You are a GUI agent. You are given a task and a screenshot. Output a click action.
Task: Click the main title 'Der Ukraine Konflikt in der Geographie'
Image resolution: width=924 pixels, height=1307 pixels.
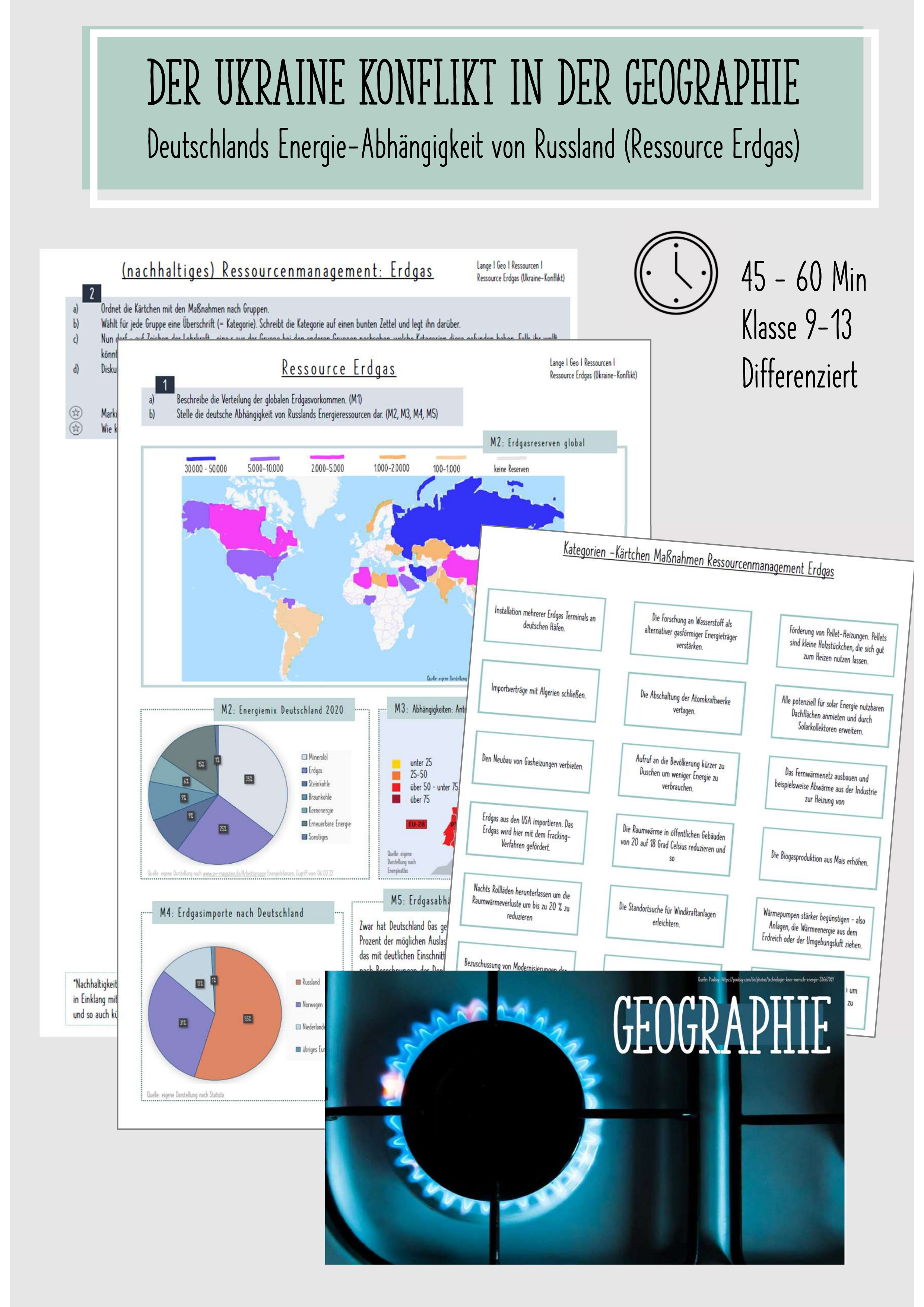click(474, 83)
